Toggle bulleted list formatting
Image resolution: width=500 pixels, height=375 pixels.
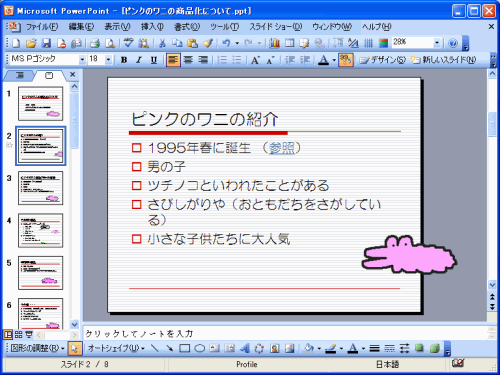click(x=237, y=60)
